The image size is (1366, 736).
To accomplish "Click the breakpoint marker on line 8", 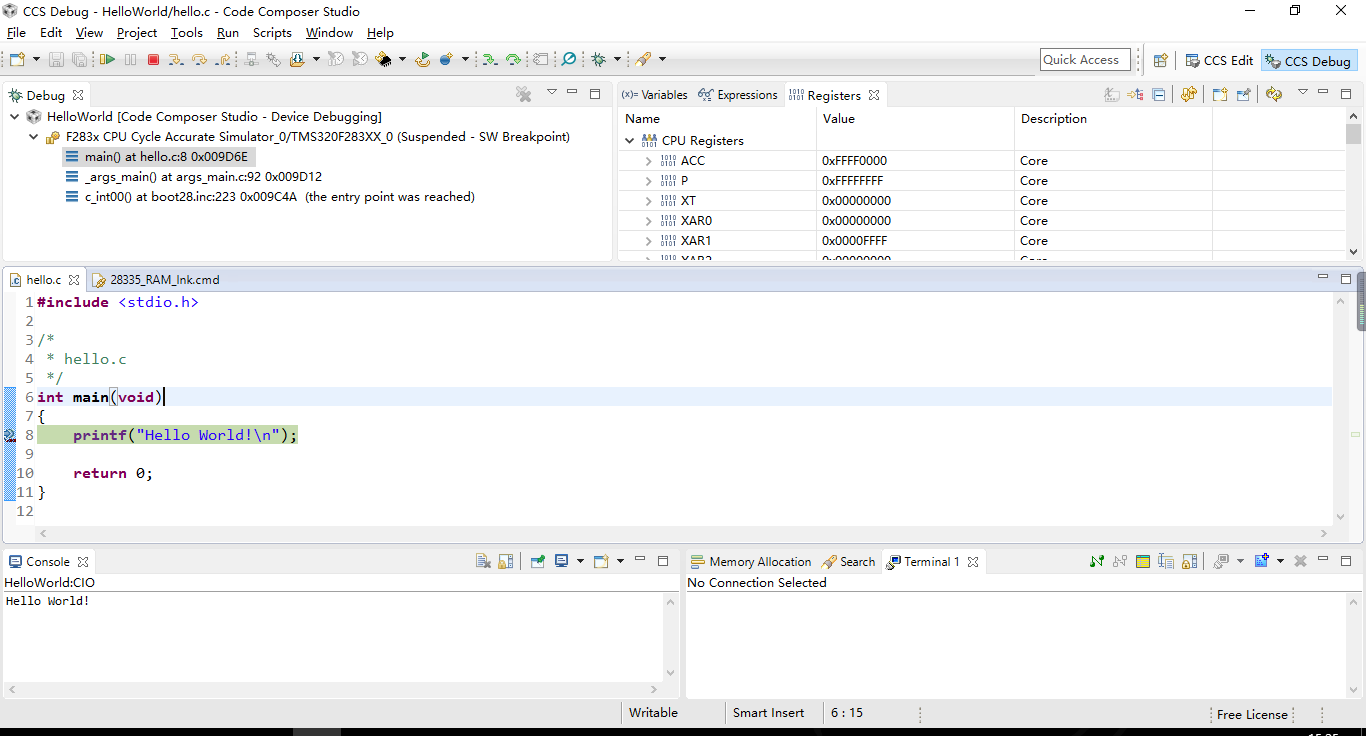I will pos(9,435).
